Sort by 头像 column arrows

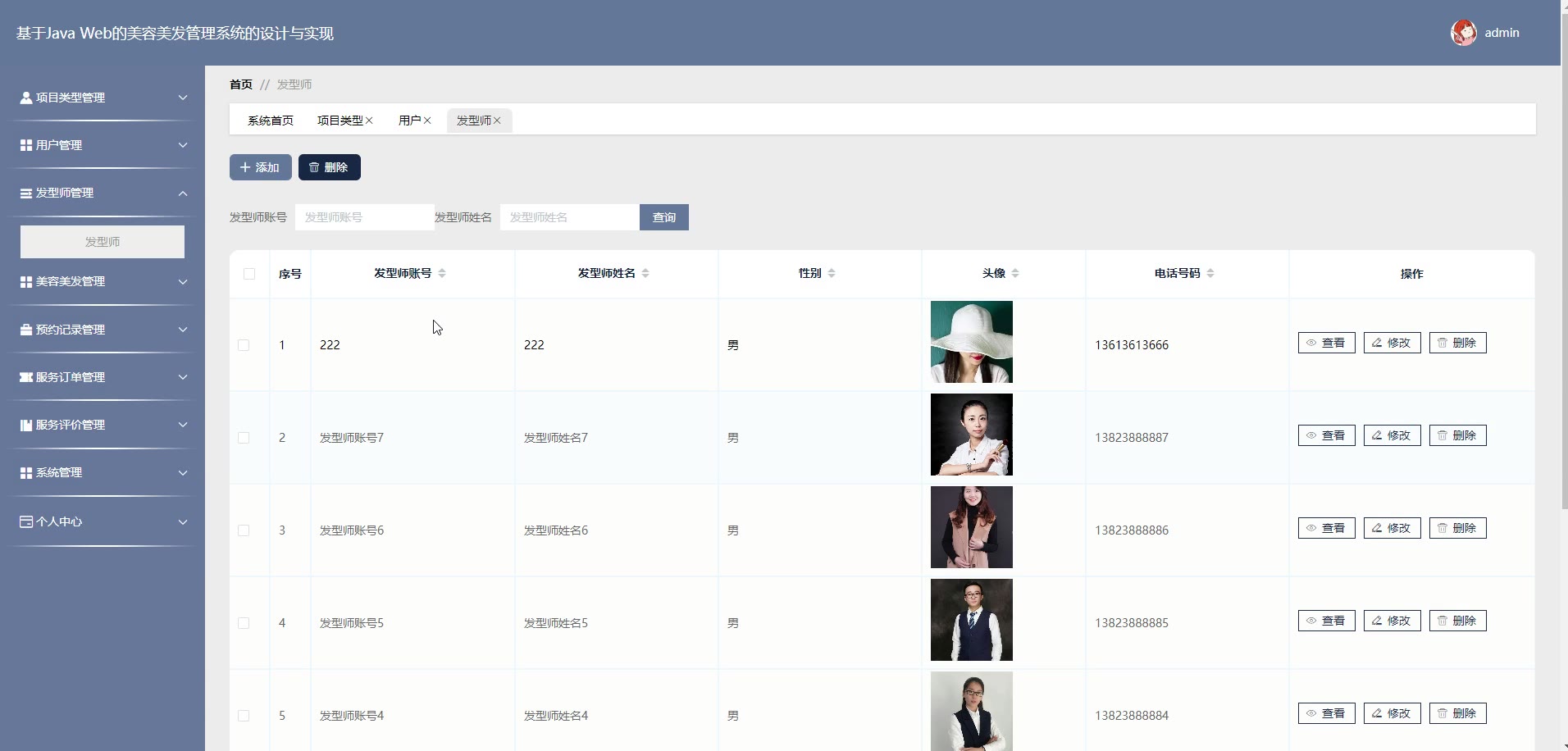coord(1015,273)
